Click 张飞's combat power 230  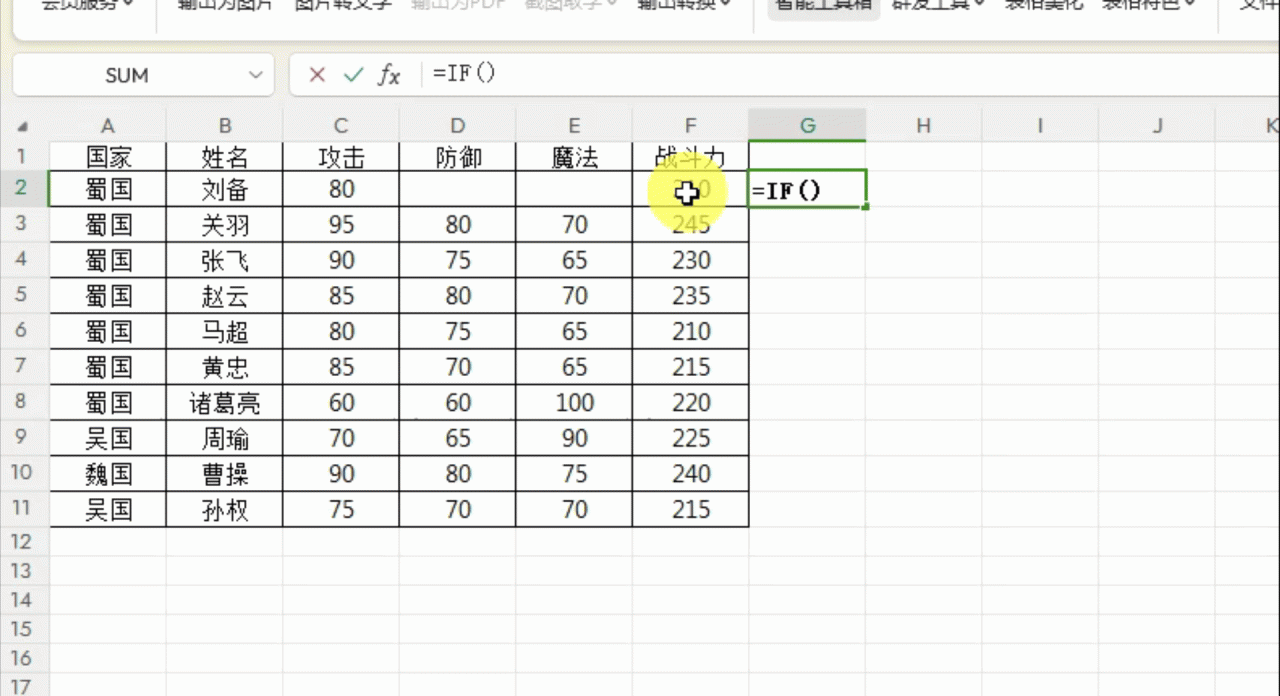691,260
